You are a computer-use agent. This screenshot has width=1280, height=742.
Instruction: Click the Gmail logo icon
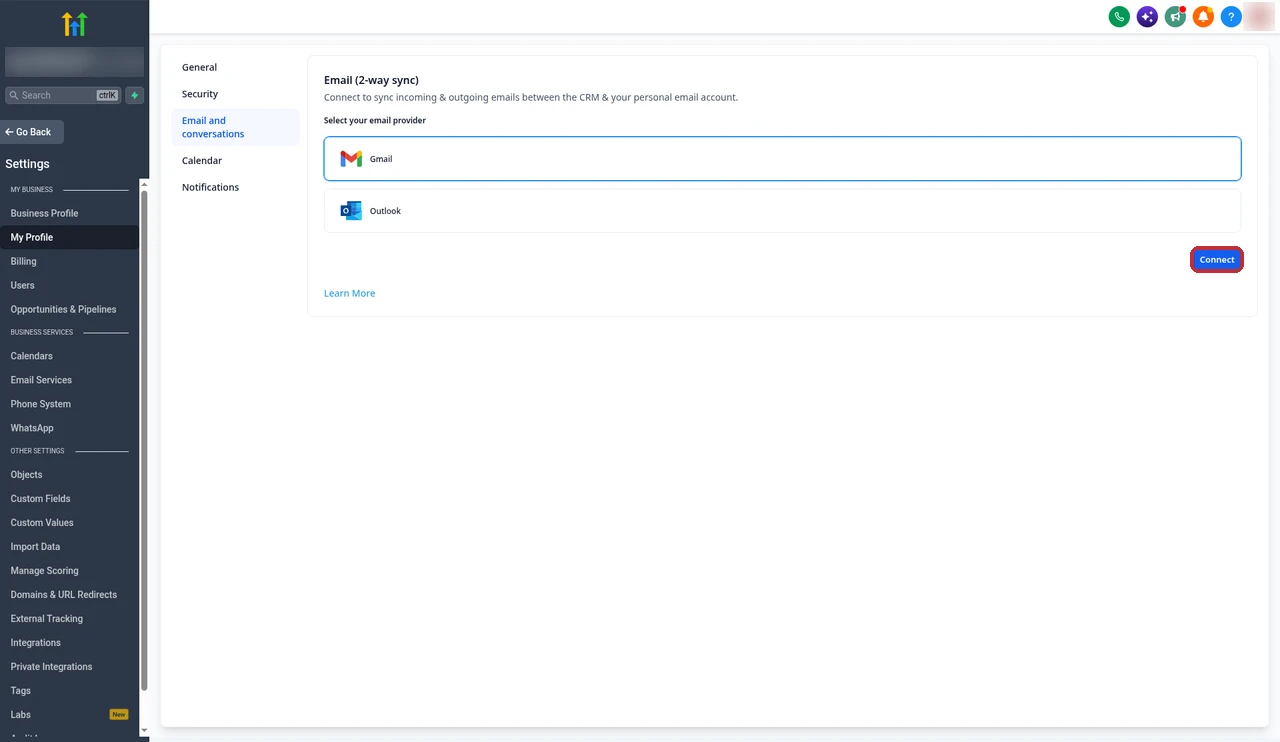[x=351, y=159]
